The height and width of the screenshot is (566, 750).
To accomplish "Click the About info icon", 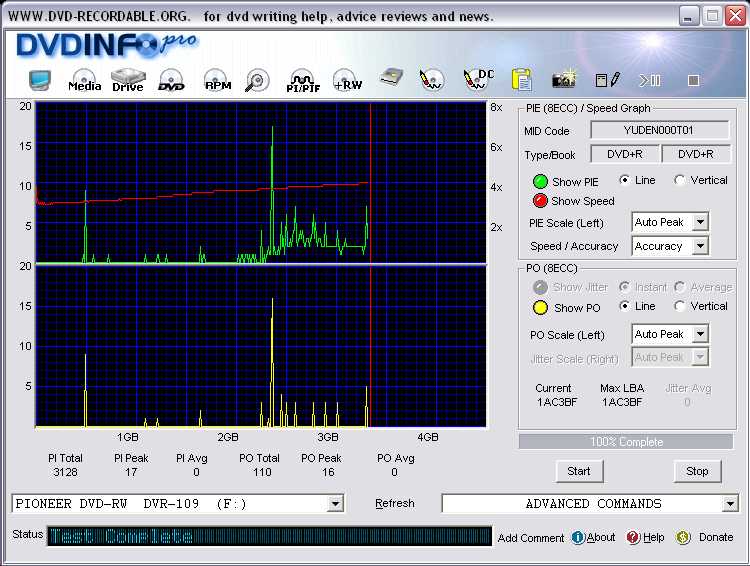I will [x=578, y=538].
